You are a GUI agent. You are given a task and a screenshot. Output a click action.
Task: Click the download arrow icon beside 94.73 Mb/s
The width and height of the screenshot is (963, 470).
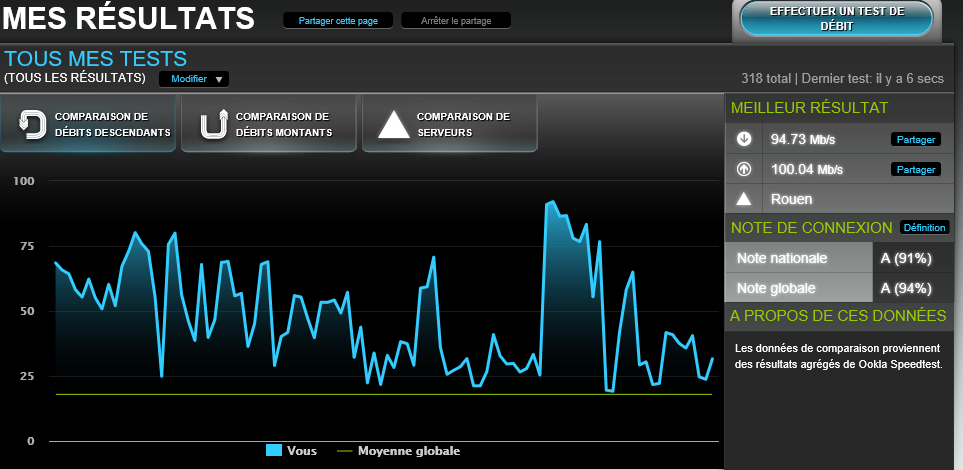(744, 139)
